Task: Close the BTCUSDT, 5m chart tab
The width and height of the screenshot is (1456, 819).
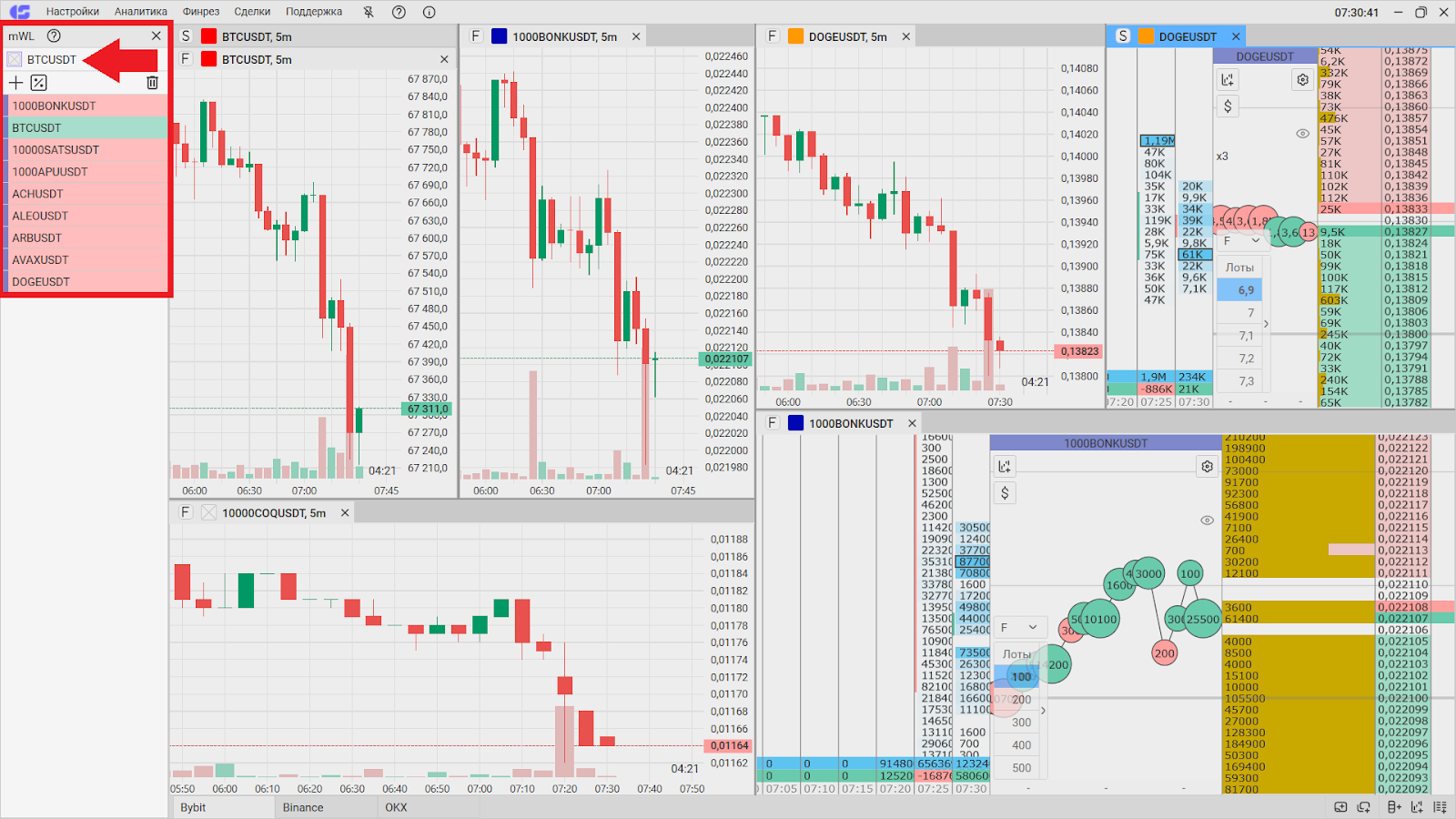Action: (x=444, y=59)
